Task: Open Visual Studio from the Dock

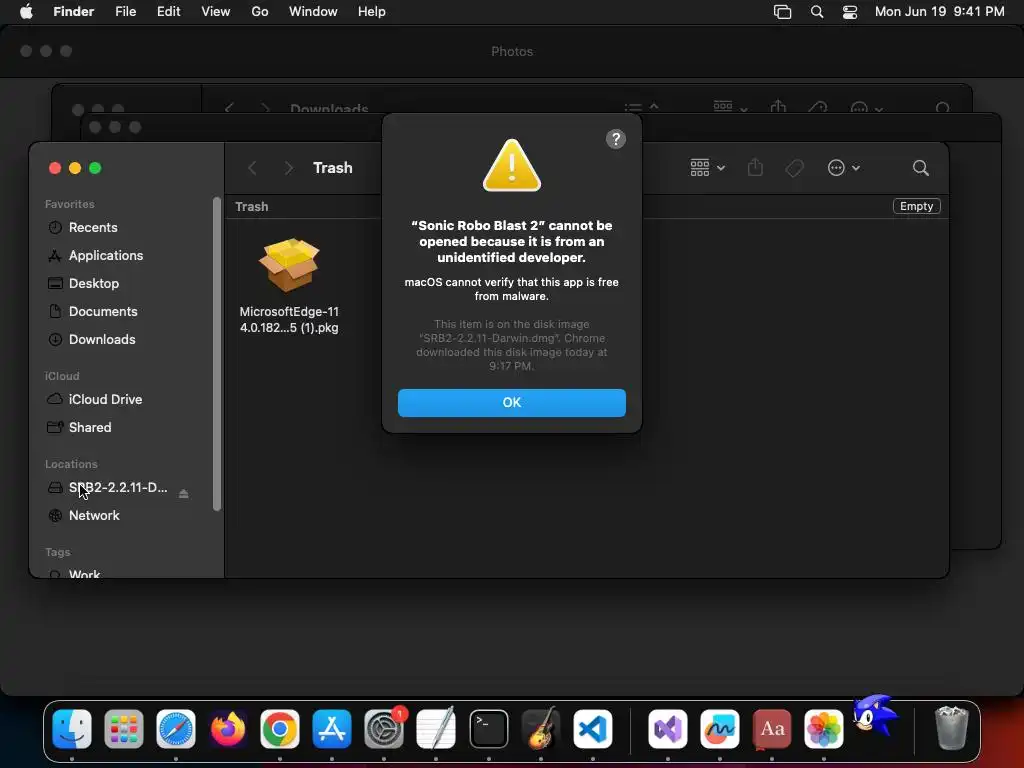Action: pos(667,729)
